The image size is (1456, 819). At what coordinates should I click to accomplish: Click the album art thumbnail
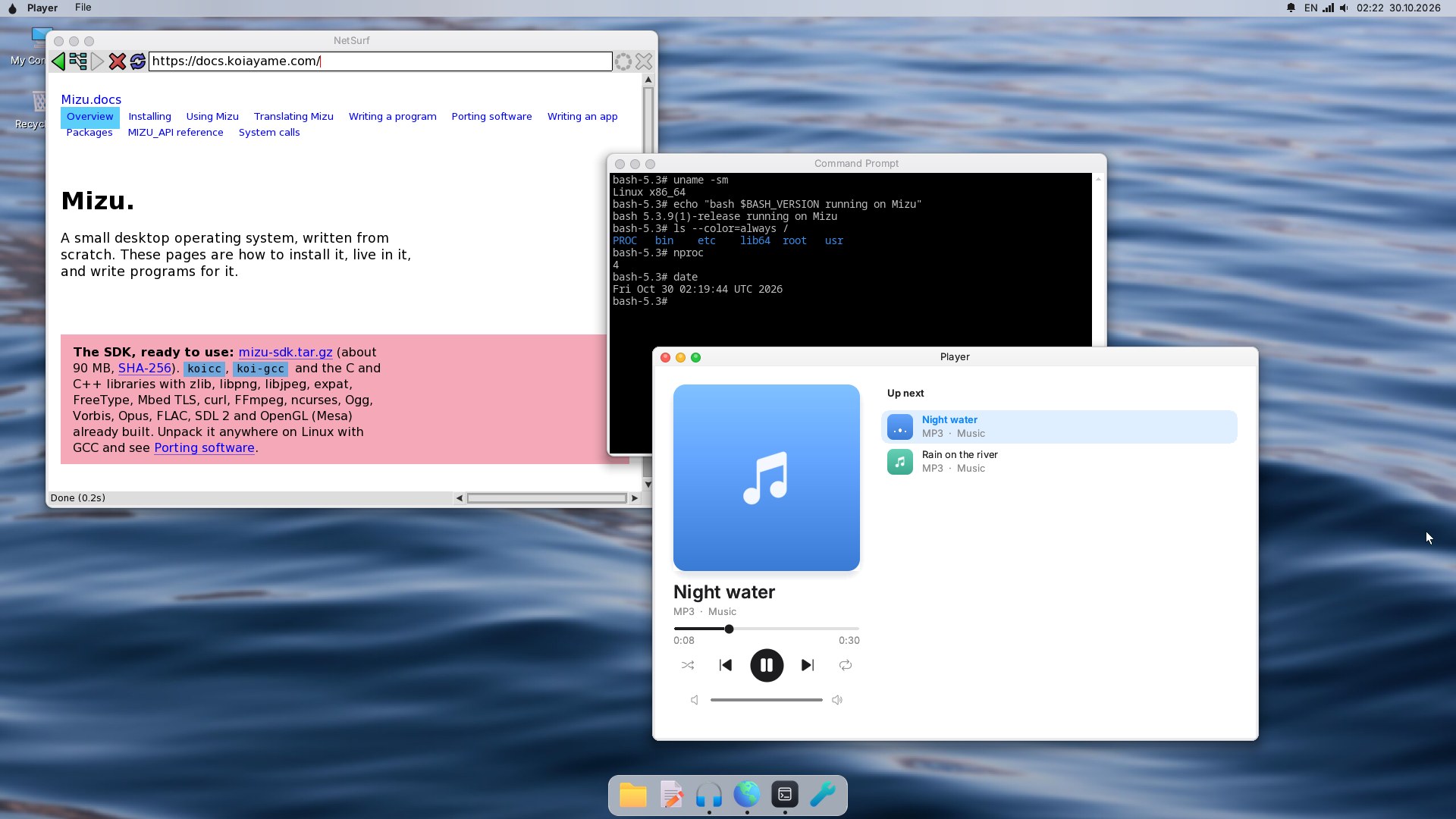tap(767, 478)
